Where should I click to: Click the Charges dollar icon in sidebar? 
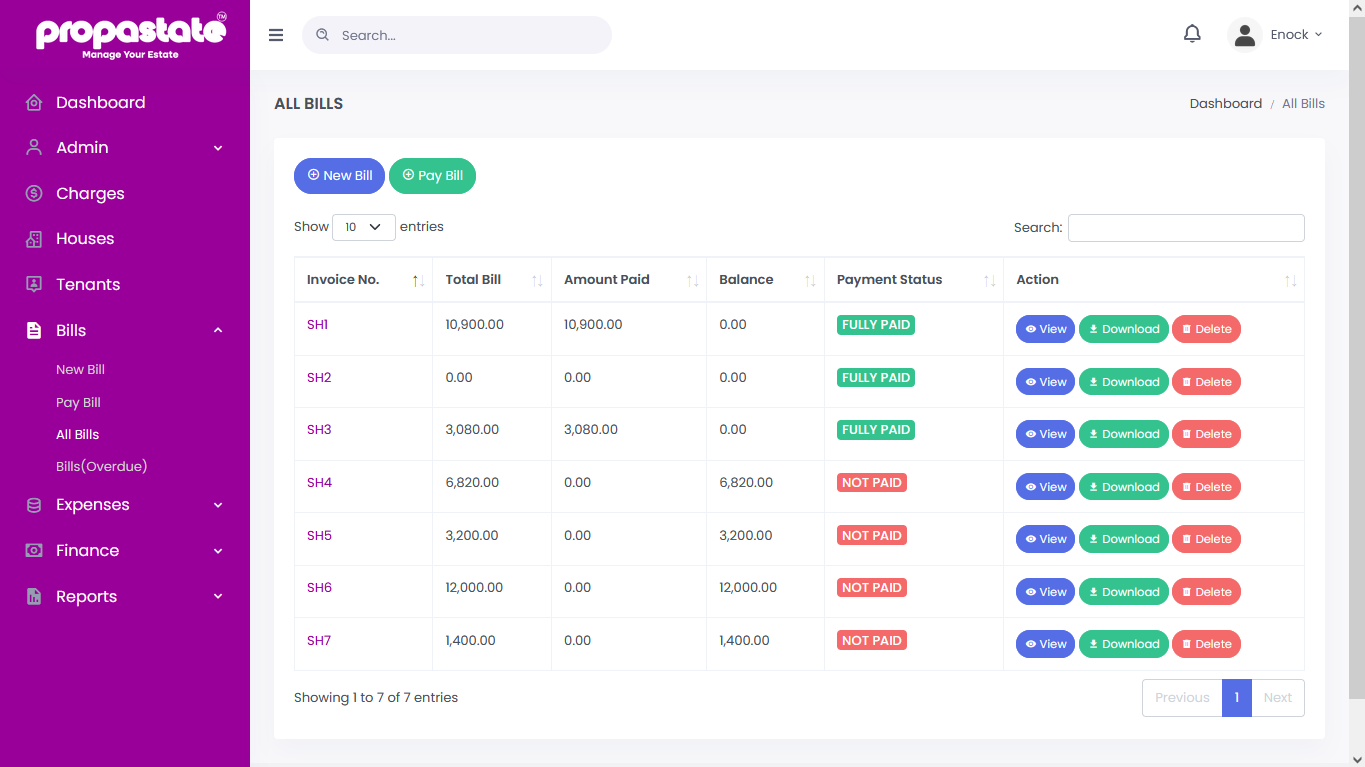point(34,194)
